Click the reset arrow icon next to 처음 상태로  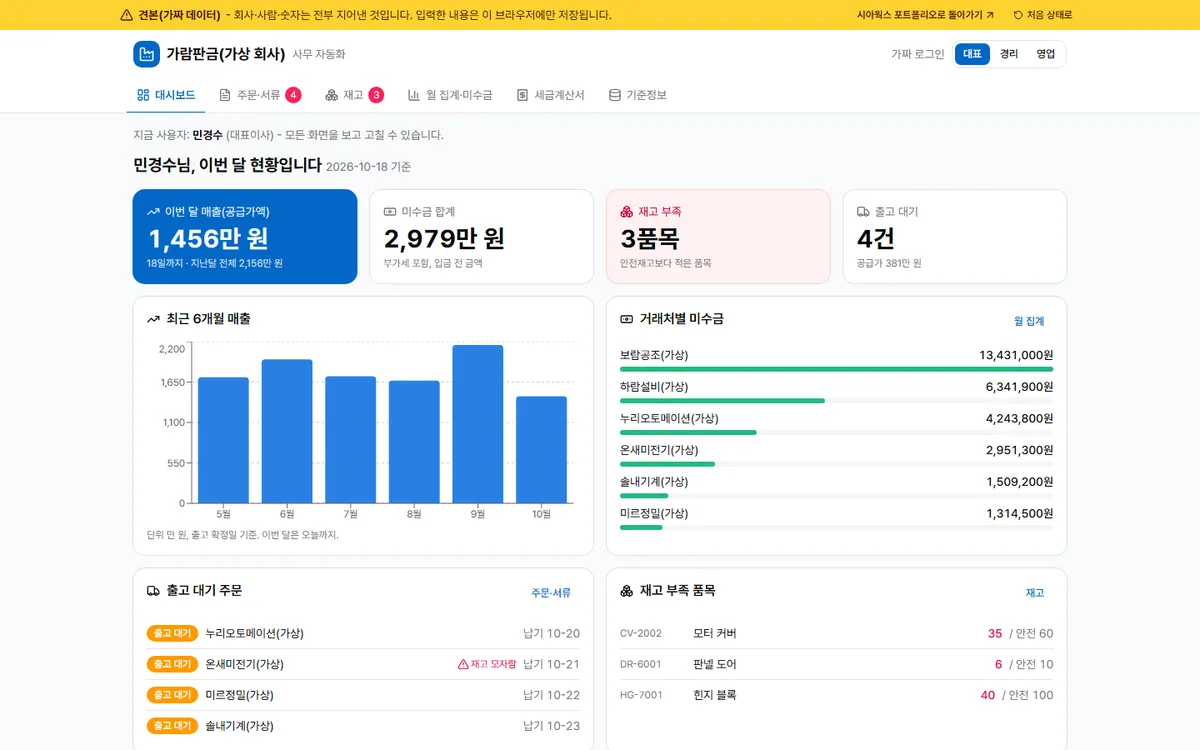pyautogui.click(x=1018, y=15)
